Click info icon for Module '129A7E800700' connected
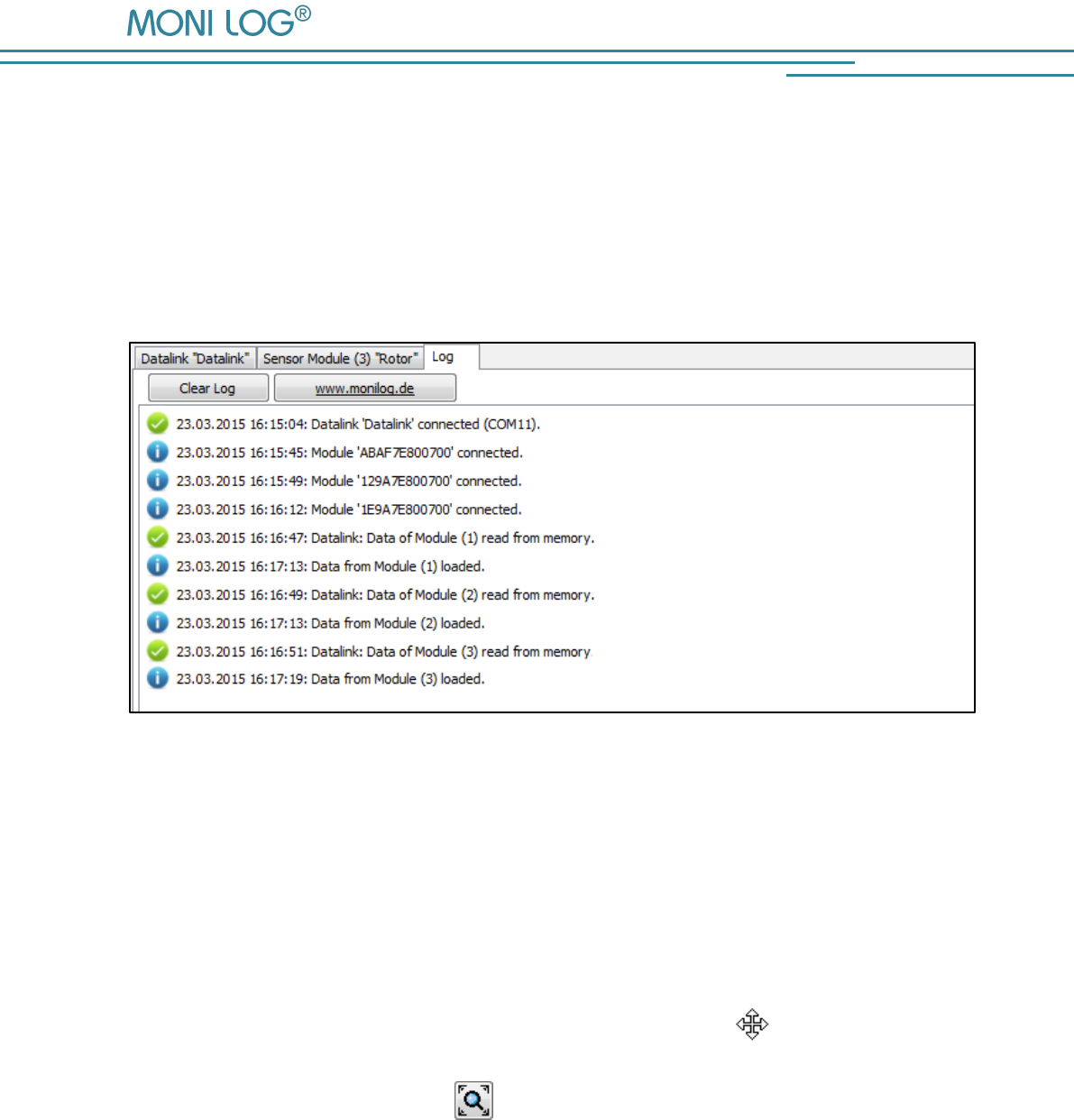 tap(158, 480)
